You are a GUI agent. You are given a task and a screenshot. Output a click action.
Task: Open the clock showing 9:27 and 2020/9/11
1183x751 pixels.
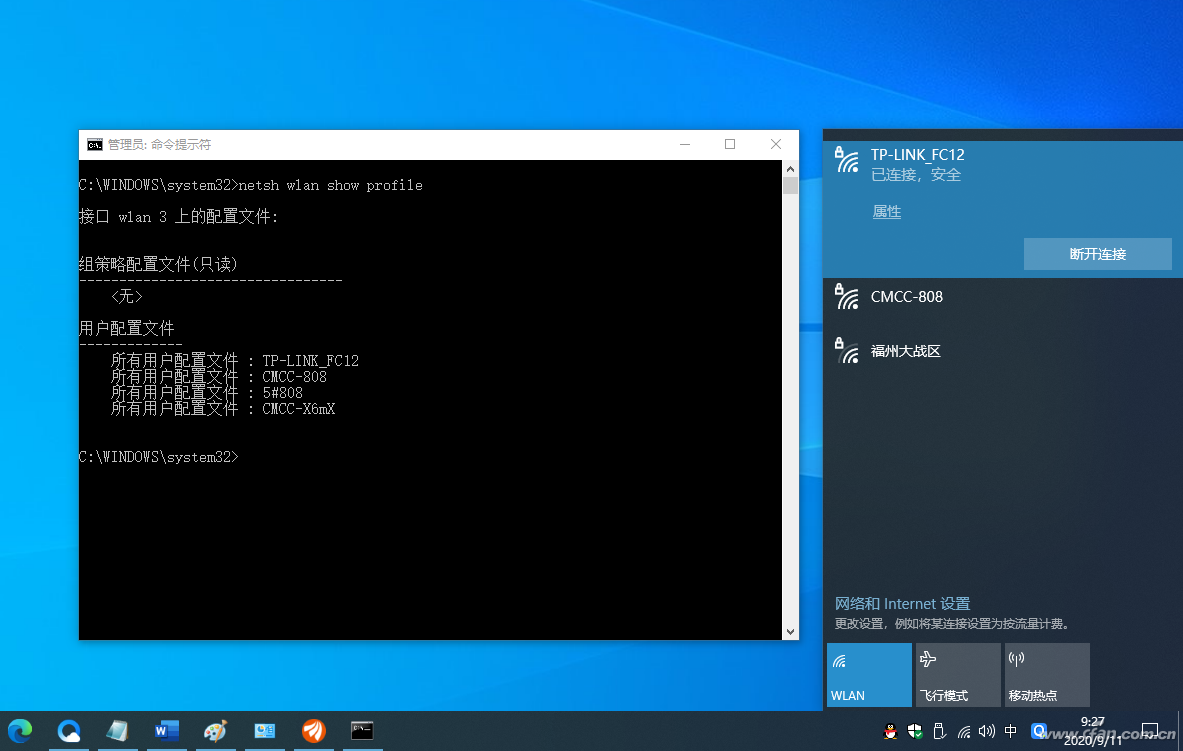[1092, 731]
